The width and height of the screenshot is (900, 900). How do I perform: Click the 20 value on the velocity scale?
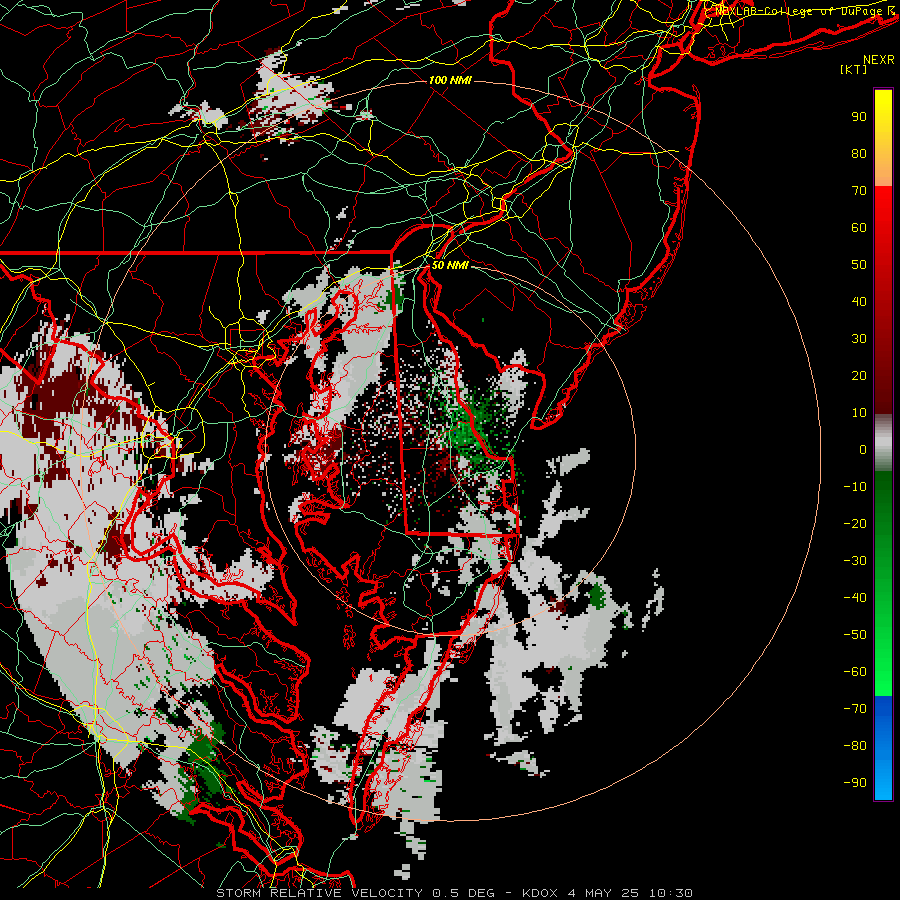click(x=859, y=376)
